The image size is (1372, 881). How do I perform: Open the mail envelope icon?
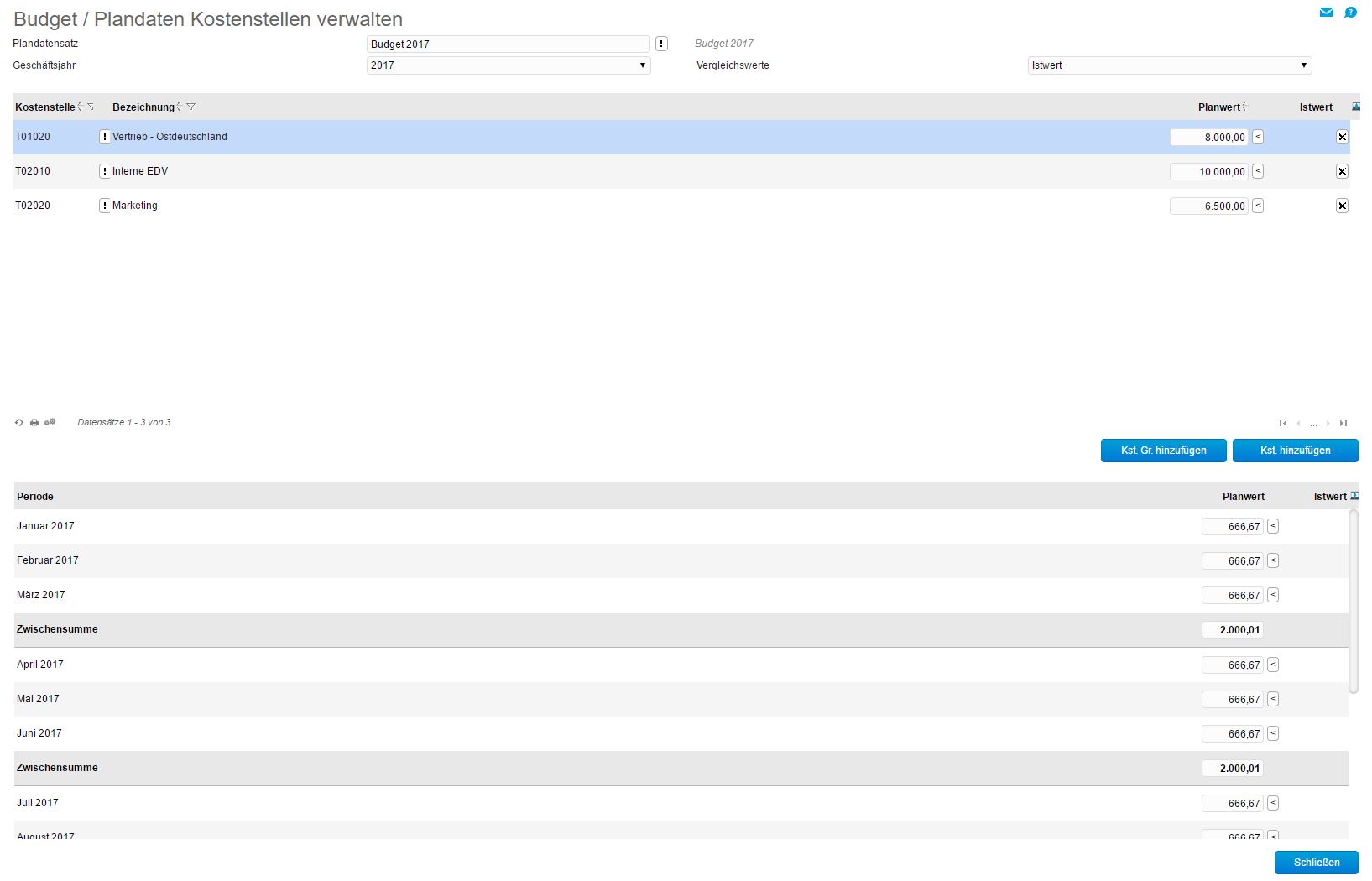tap(1326, 13)
